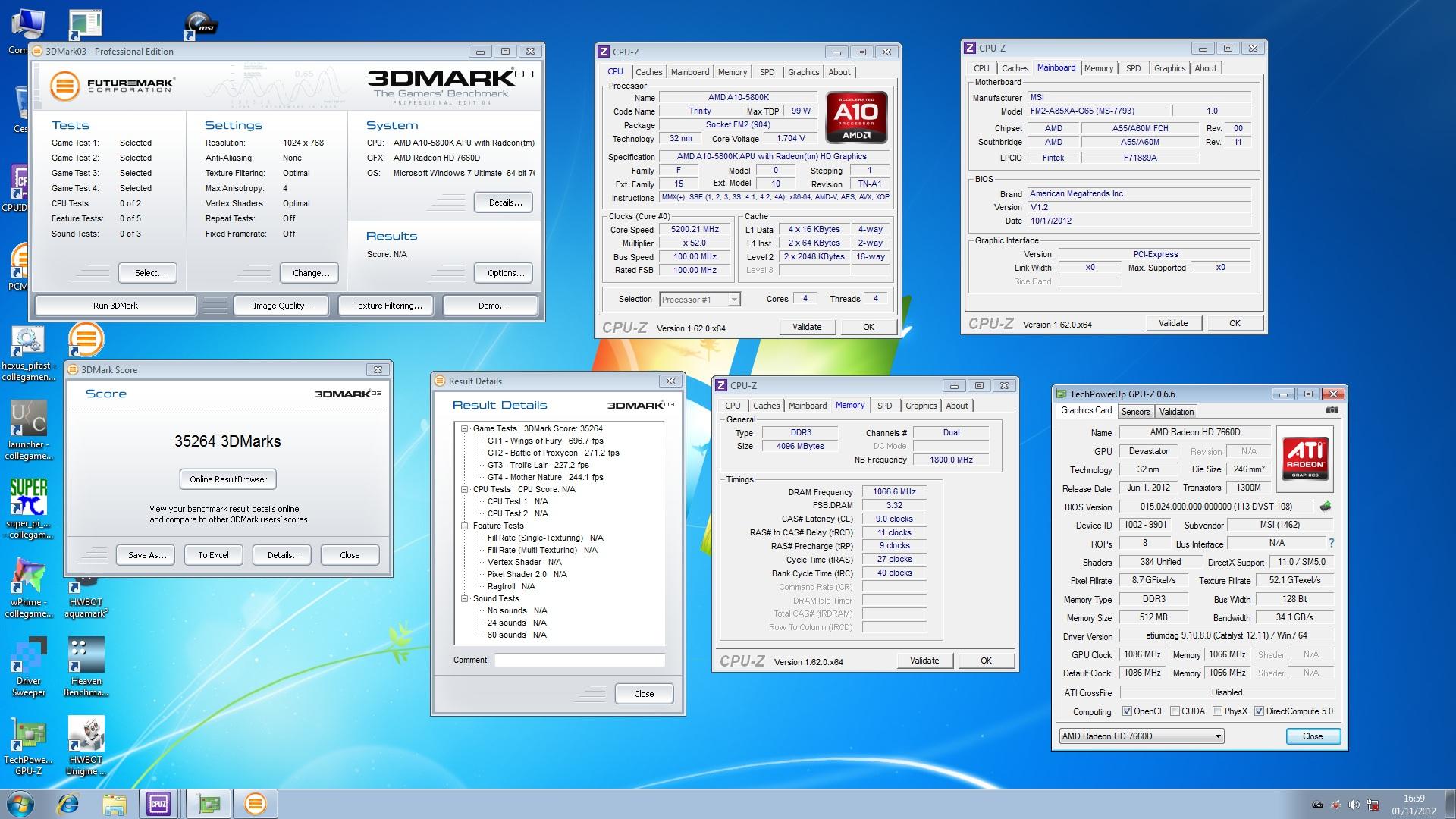Click Close in the Result Details window

(x=644, y=694)
